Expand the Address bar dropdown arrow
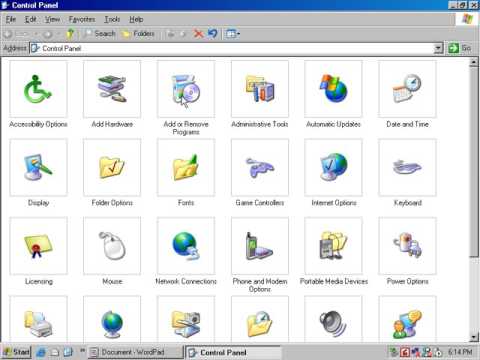The height and width of the screenshot is (360, 480). click(439, 48)
